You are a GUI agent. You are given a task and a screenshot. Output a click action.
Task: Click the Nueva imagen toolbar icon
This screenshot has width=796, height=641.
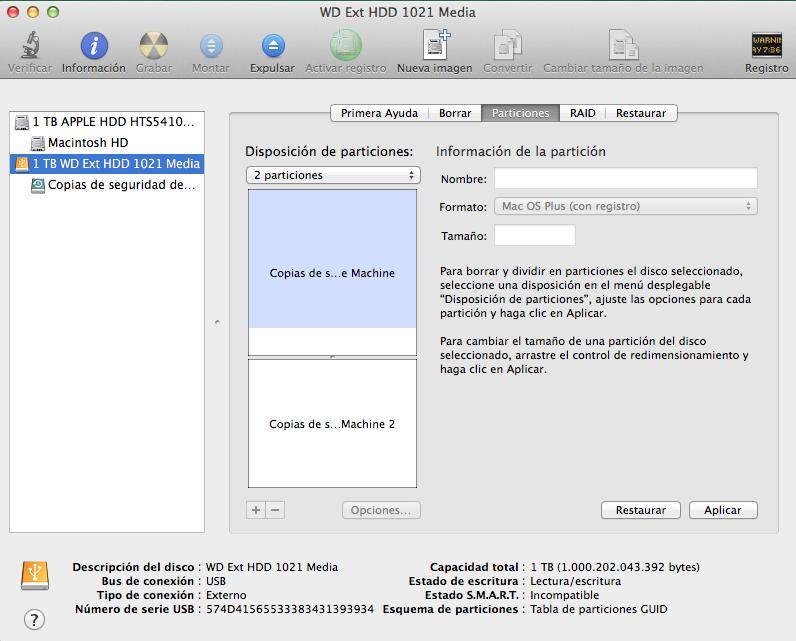(435, 45)
